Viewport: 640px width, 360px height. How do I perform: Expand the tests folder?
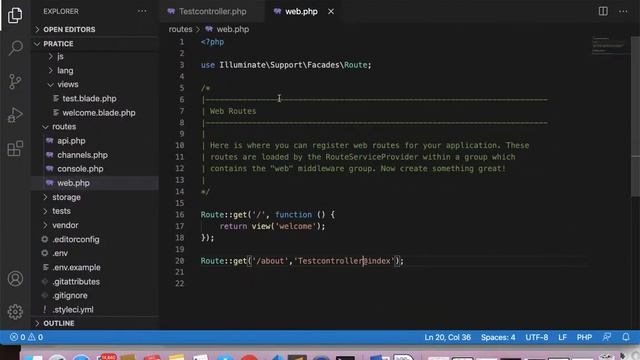point(61,211)
